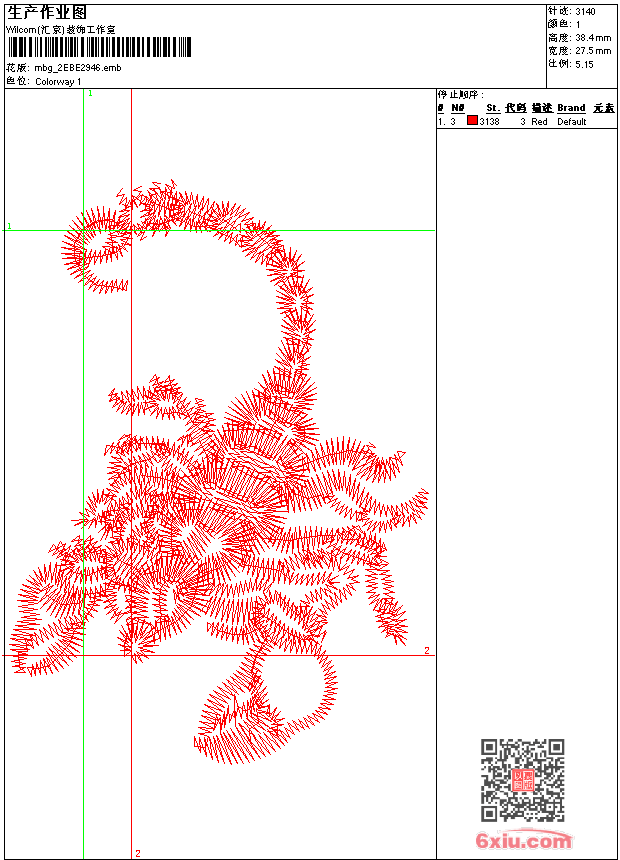Click the QR code image

(x=523, y=779)
